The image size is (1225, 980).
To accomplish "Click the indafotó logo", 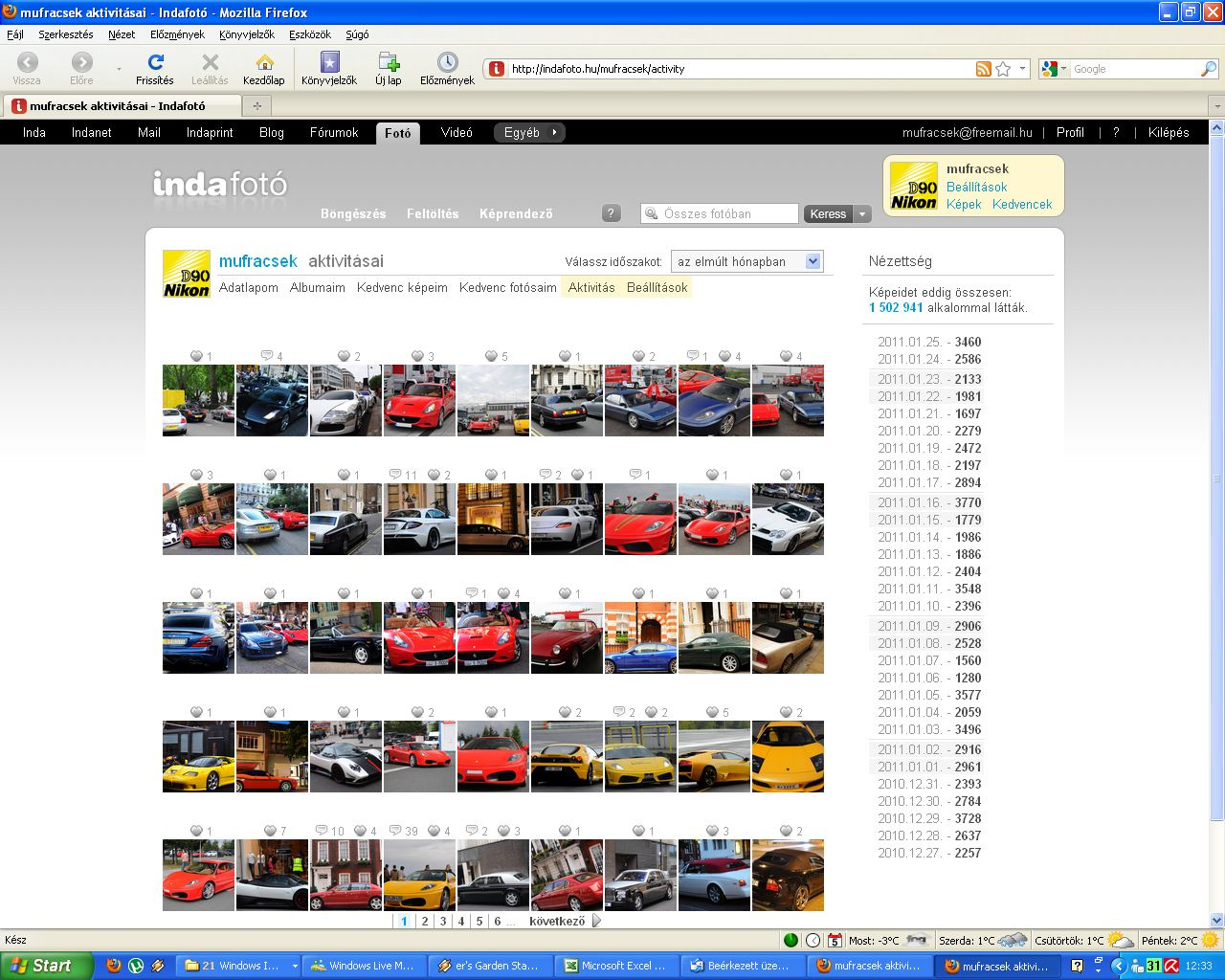I will (220, 183).
